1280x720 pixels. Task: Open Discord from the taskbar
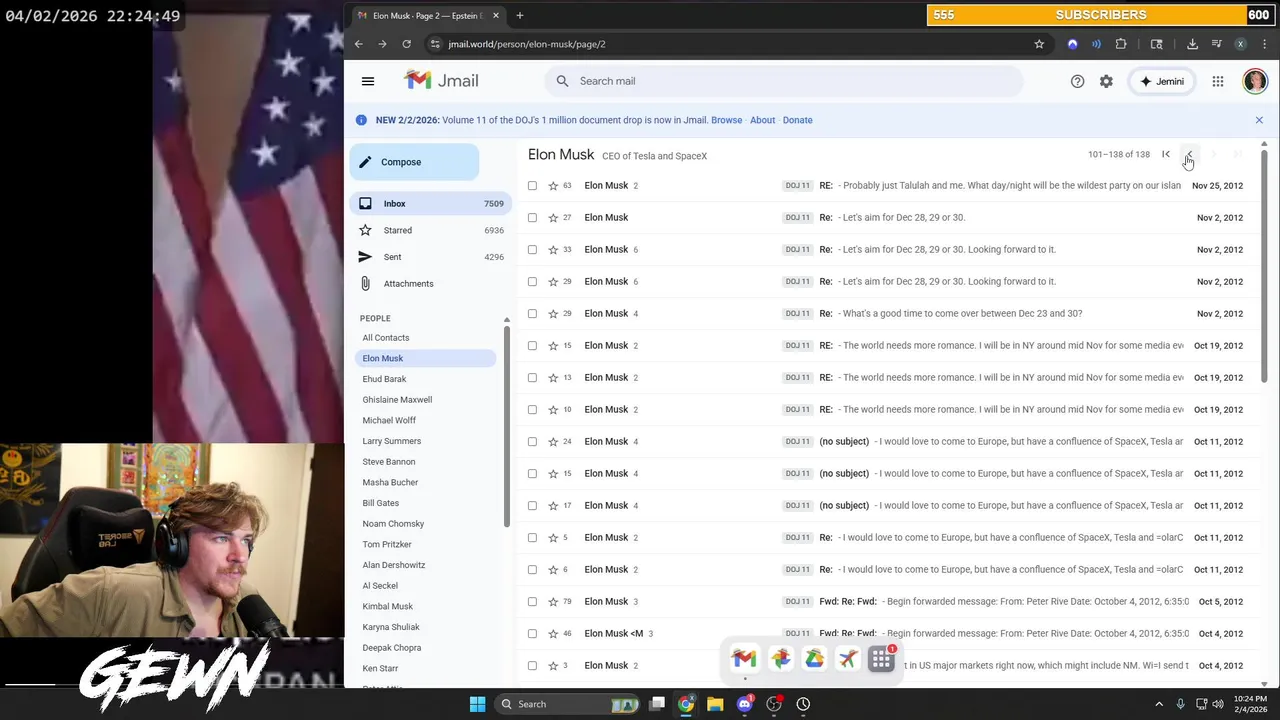pos(744,704)
